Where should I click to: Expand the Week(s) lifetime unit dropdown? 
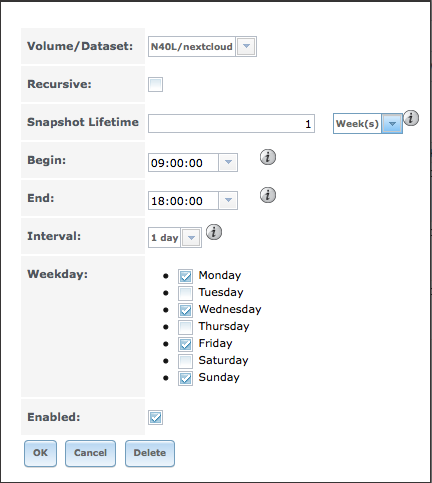click(392, 124)
